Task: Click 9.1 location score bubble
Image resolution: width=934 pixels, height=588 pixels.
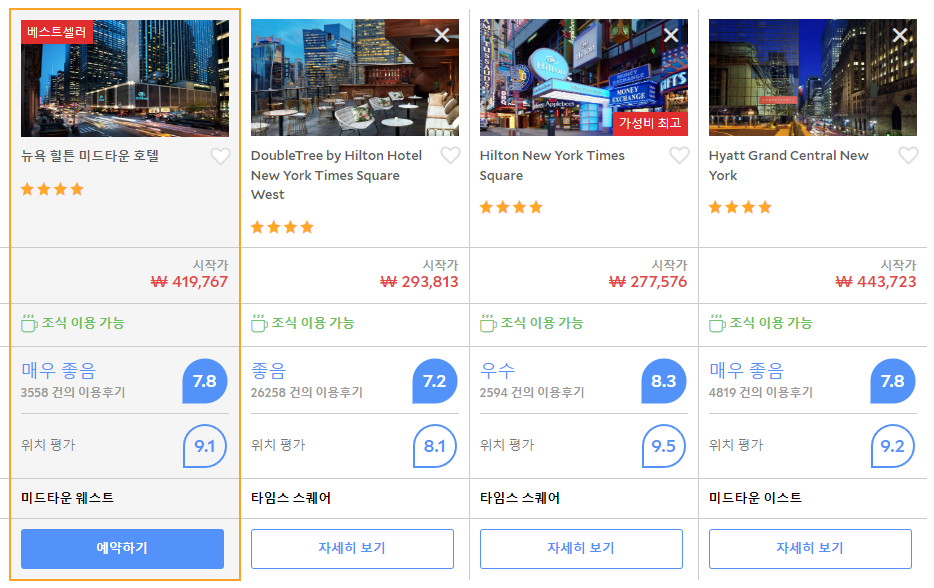Action: (205, 446)
